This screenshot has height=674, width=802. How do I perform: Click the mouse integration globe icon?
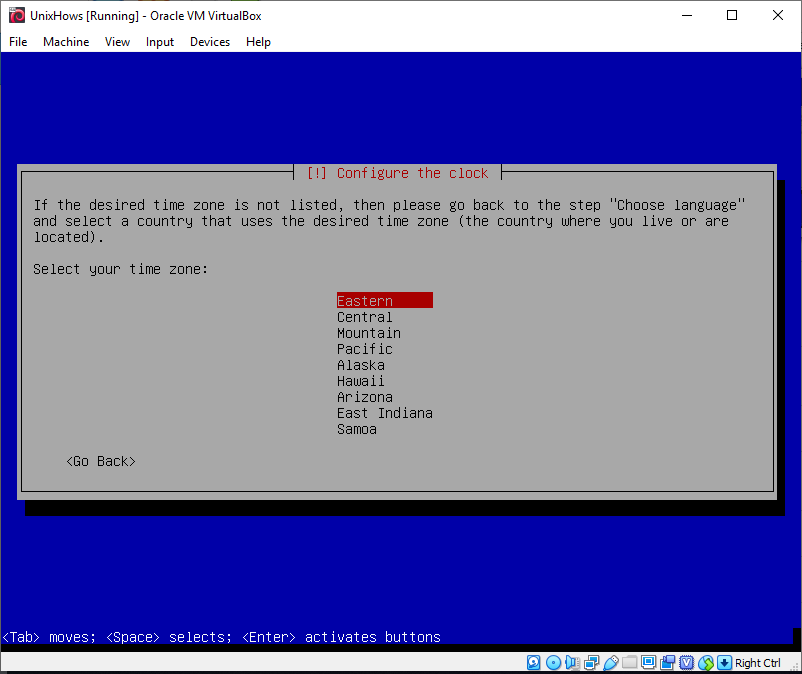pyautogui.click(x=706, y=663)
